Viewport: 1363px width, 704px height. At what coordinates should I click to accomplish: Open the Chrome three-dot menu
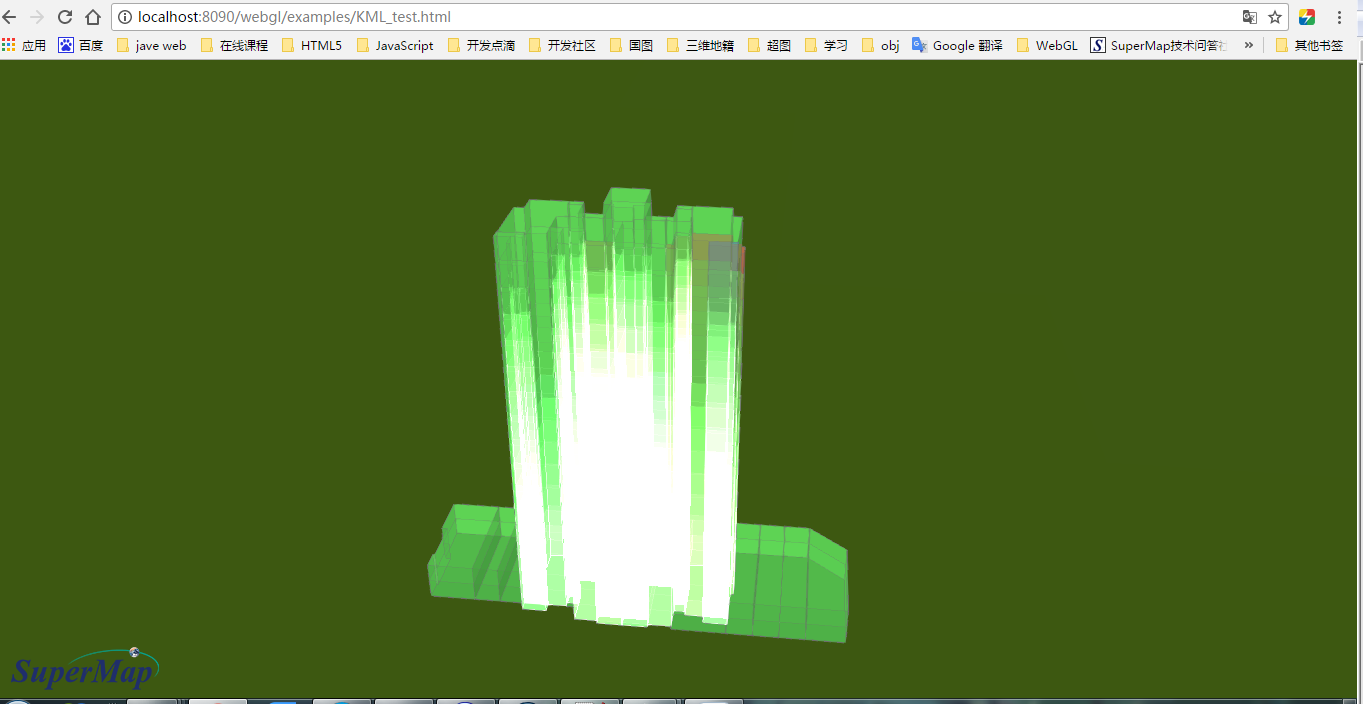pos(1339,17)
